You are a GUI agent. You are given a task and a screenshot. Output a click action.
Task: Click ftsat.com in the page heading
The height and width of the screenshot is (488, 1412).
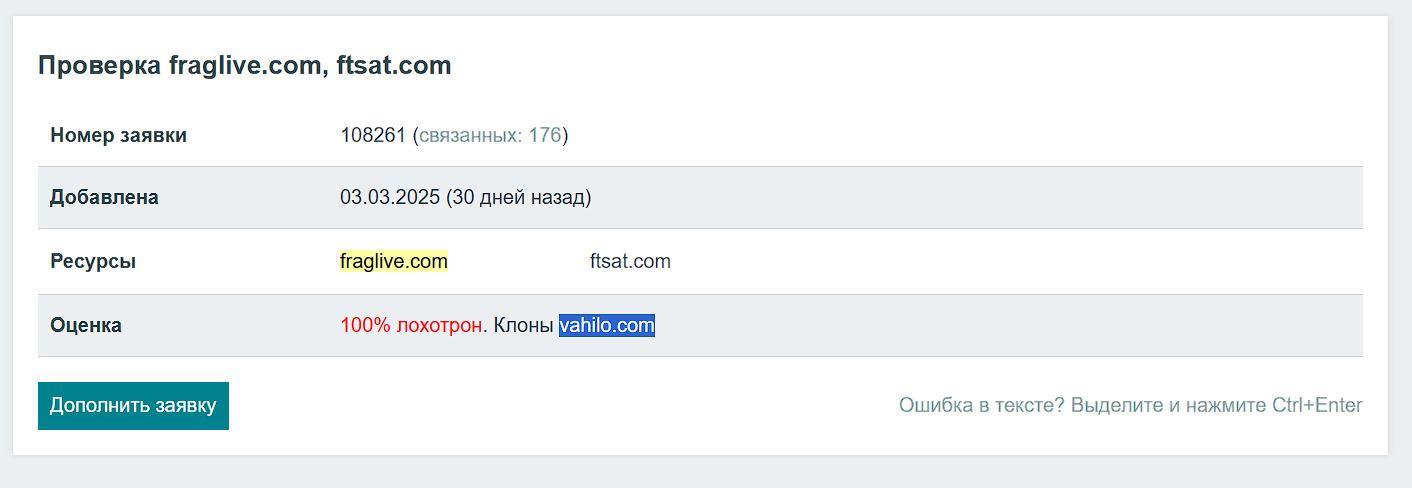point(394,66)
